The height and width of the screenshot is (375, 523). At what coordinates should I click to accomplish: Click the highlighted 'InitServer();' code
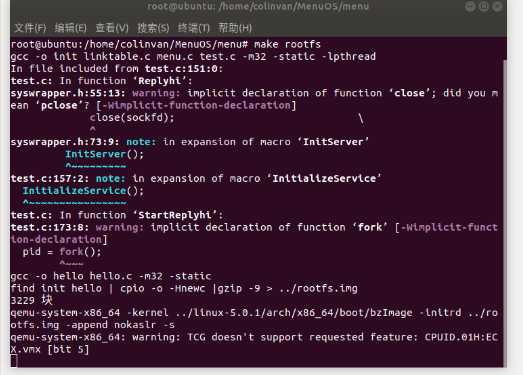(x=104, y=154)
